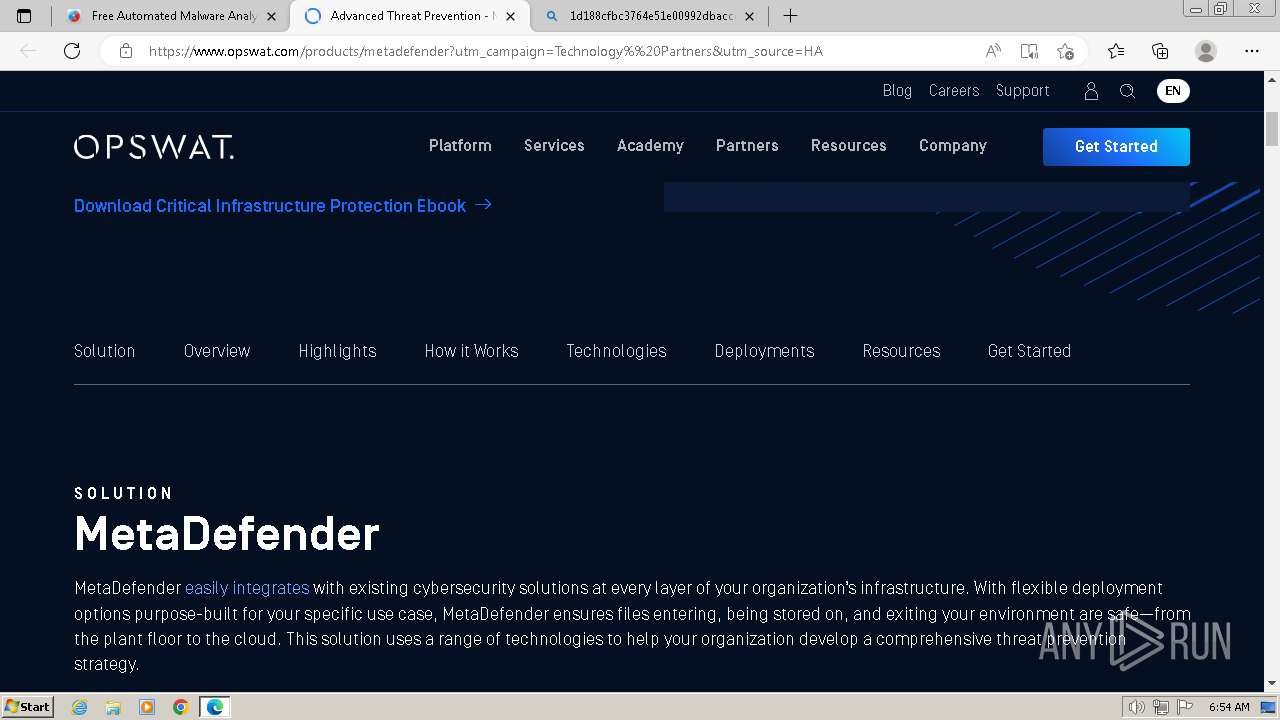The width and height of the screenshot is (1280, 720).
Task: Jump to How it Works section
Action: click(471, 351)
